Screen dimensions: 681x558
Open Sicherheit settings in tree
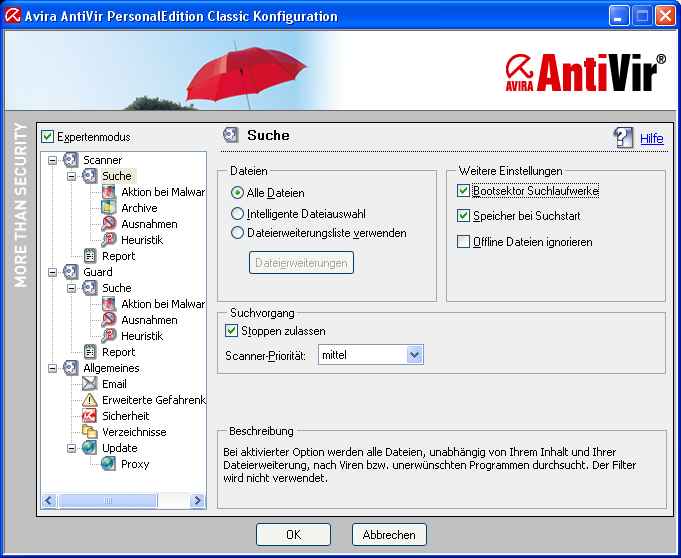click(126, 416)
